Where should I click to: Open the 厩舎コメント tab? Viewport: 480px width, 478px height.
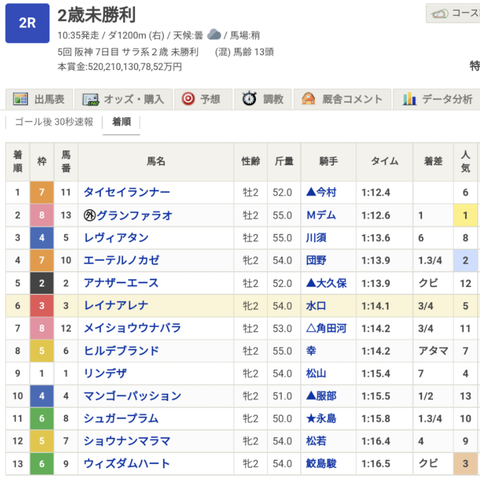click(x=342, y=99)
